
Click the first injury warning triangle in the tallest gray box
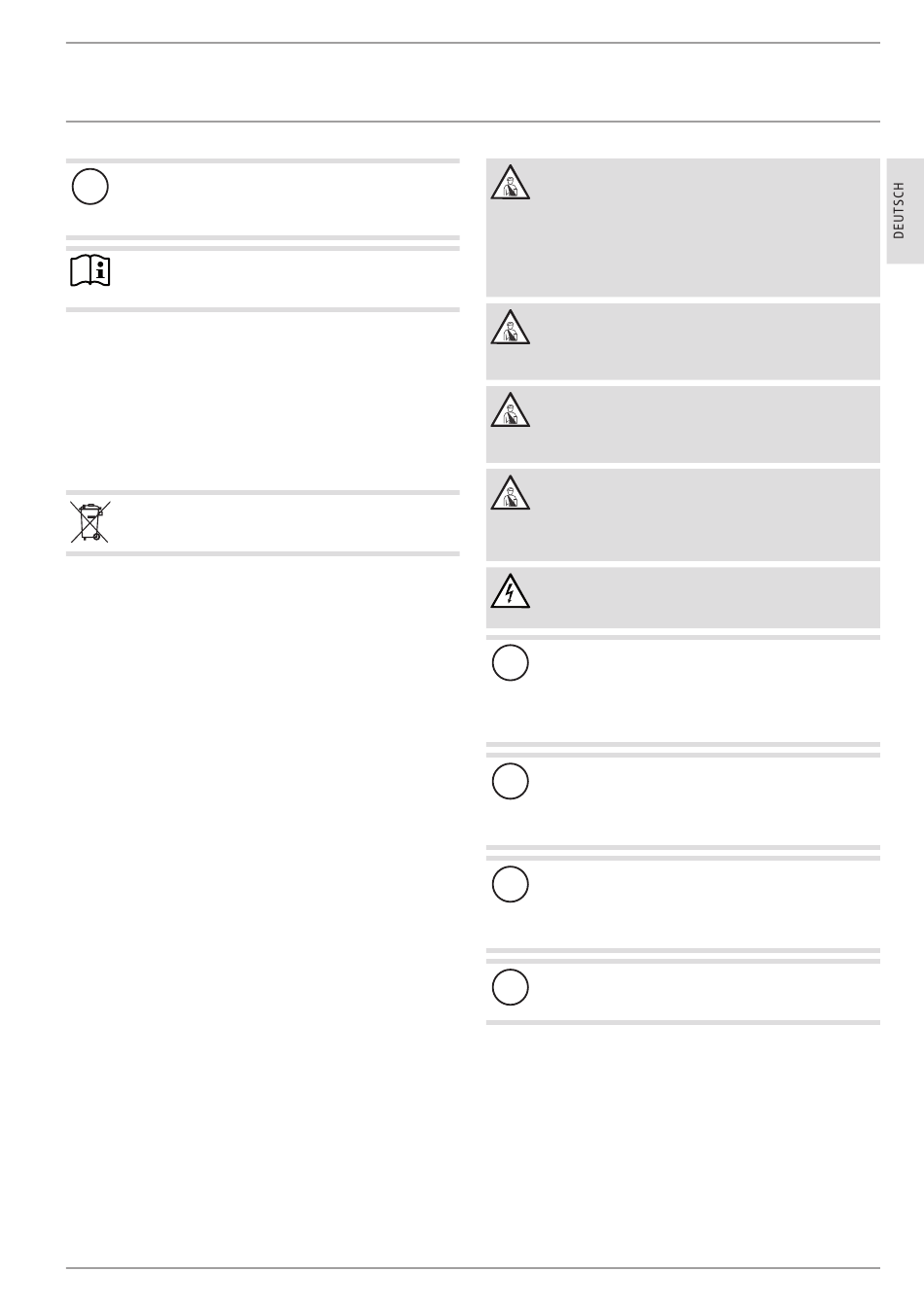(x=511, y=183)
